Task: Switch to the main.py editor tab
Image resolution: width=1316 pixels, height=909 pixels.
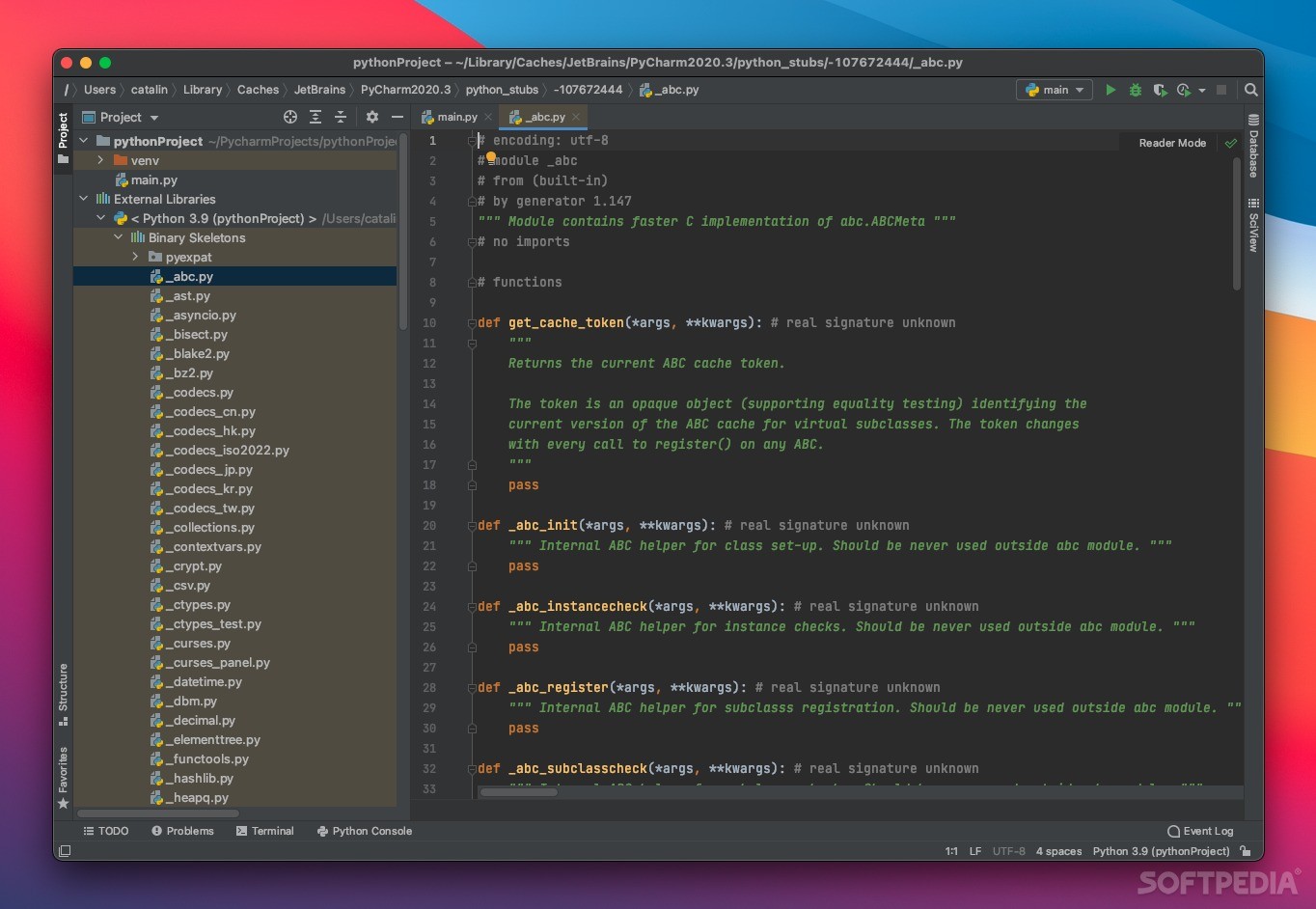Action: pyautogui.click(x=452, y=116)
